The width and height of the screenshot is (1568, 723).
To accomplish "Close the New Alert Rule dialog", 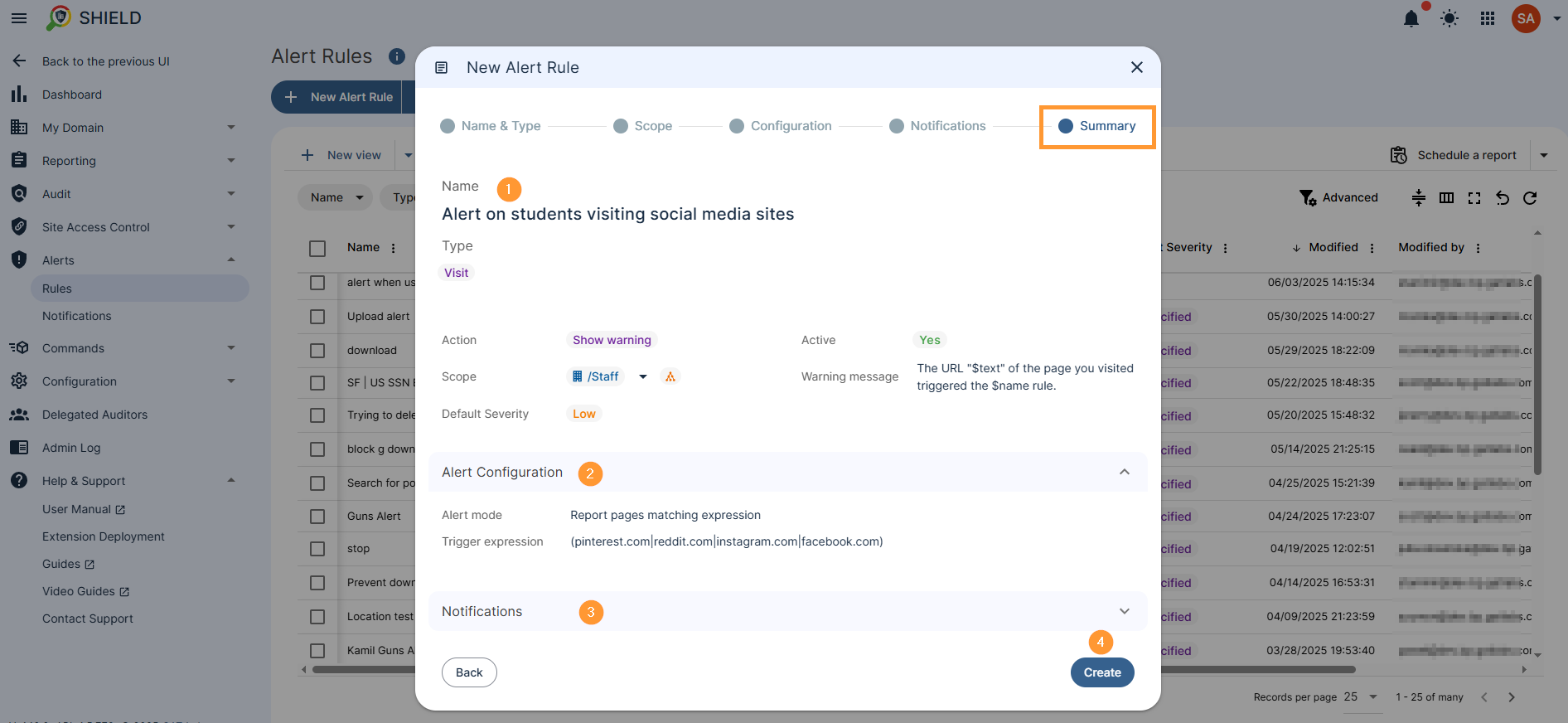I will point(1137,67).
